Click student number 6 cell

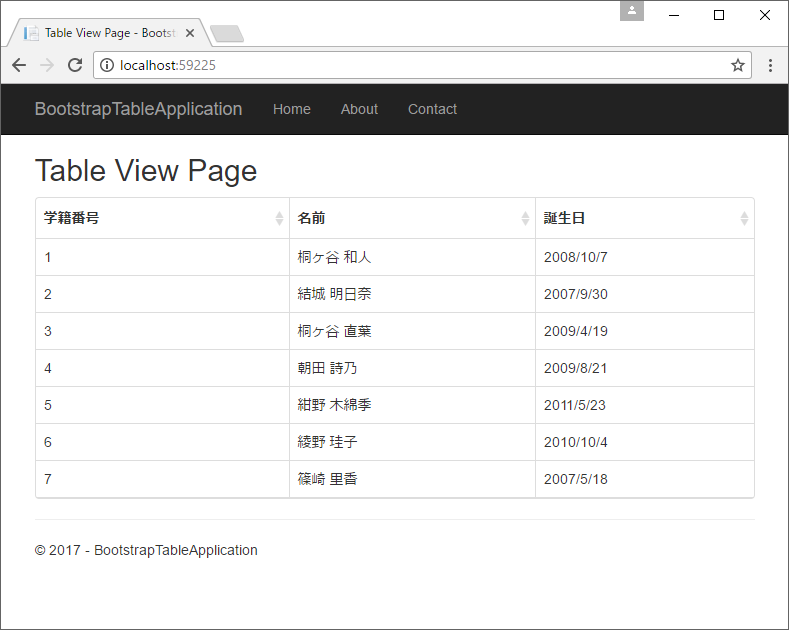(163, 442)
